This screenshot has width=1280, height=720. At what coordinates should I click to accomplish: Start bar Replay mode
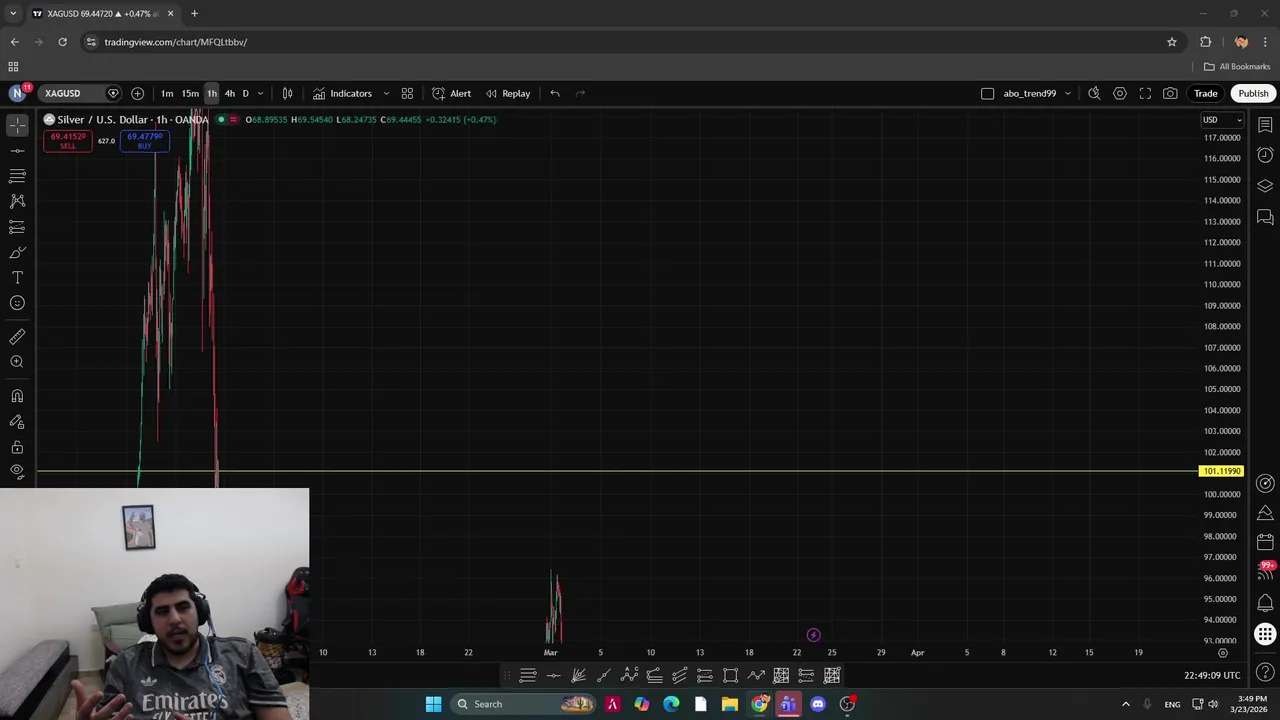coord(508,93)
